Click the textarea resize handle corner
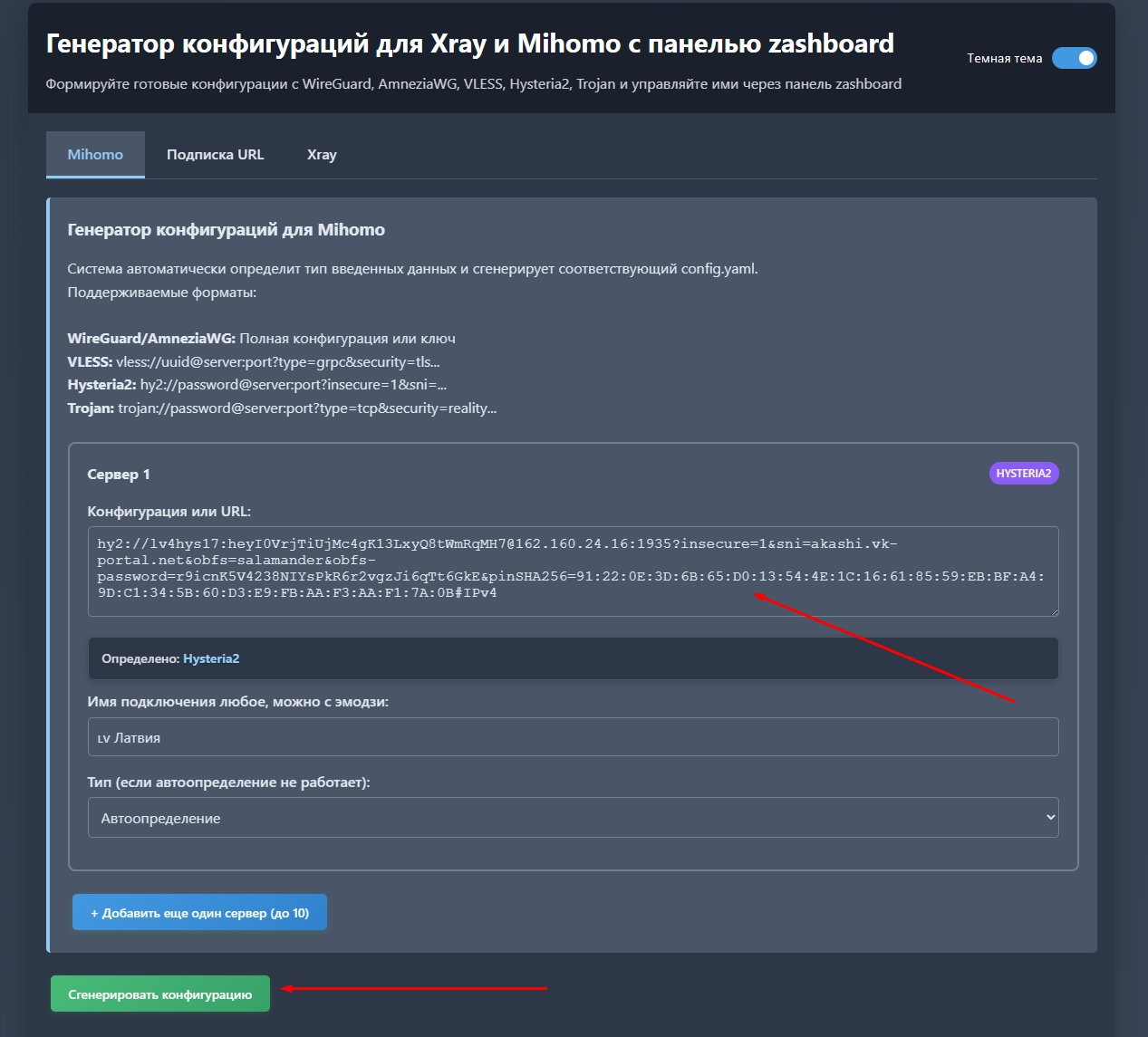1148x1037 pixels. point(1054,610)
